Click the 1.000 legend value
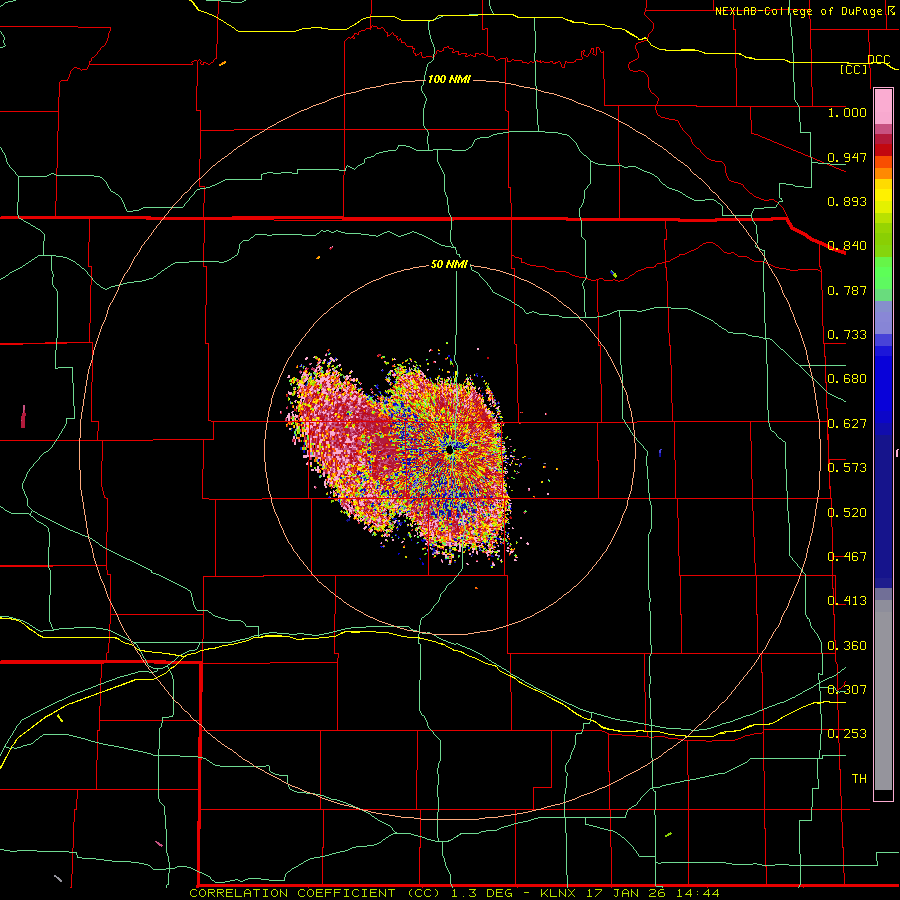This screenshot has height=900, width=900. [x=847, y=112]
